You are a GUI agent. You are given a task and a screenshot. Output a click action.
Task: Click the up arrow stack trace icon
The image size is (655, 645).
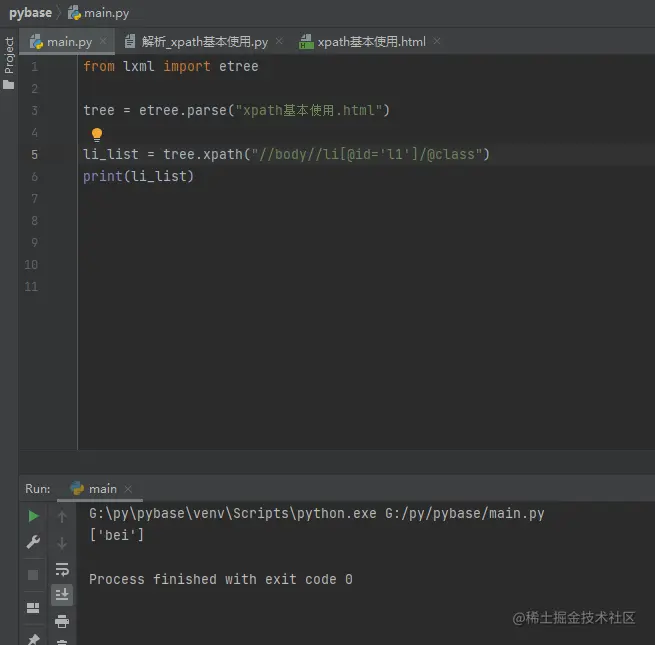pyautogui.click(x=62, y=517)
